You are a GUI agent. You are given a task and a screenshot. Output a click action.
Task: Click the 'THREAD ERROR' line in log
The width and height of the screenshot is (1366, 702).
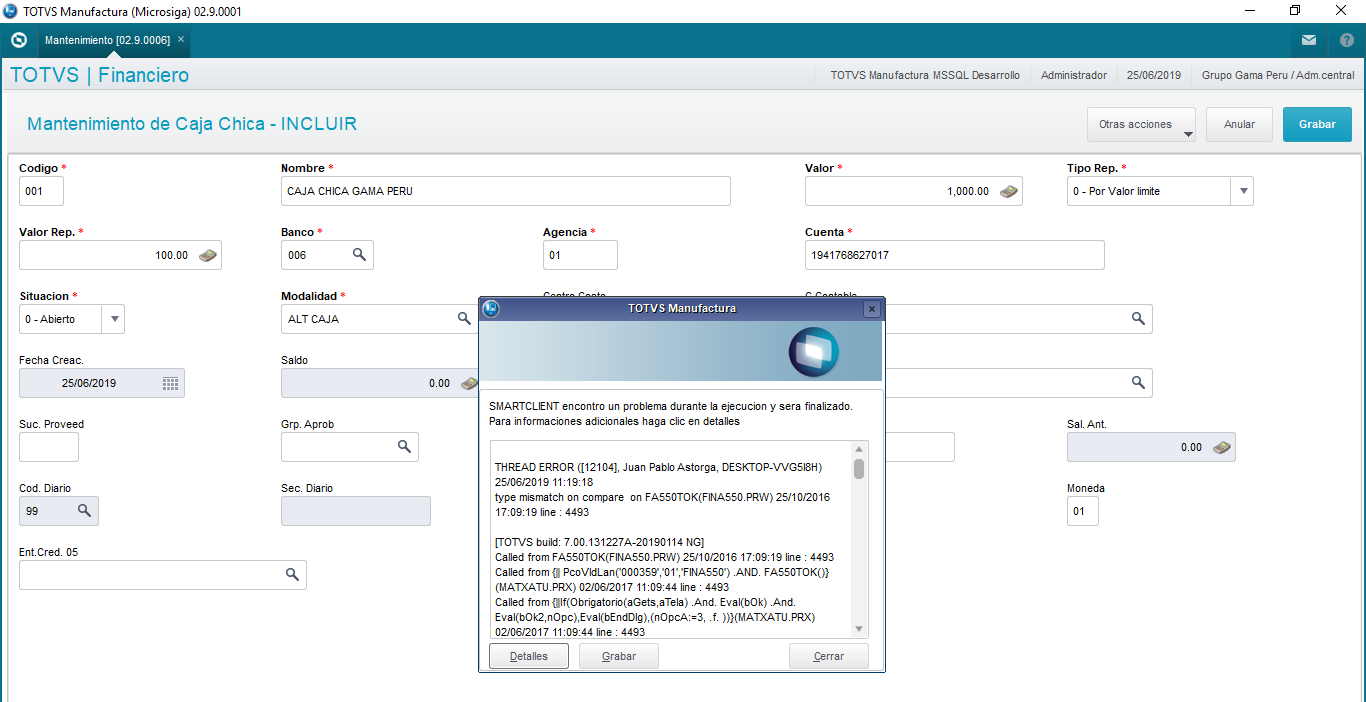pos(658,468)
